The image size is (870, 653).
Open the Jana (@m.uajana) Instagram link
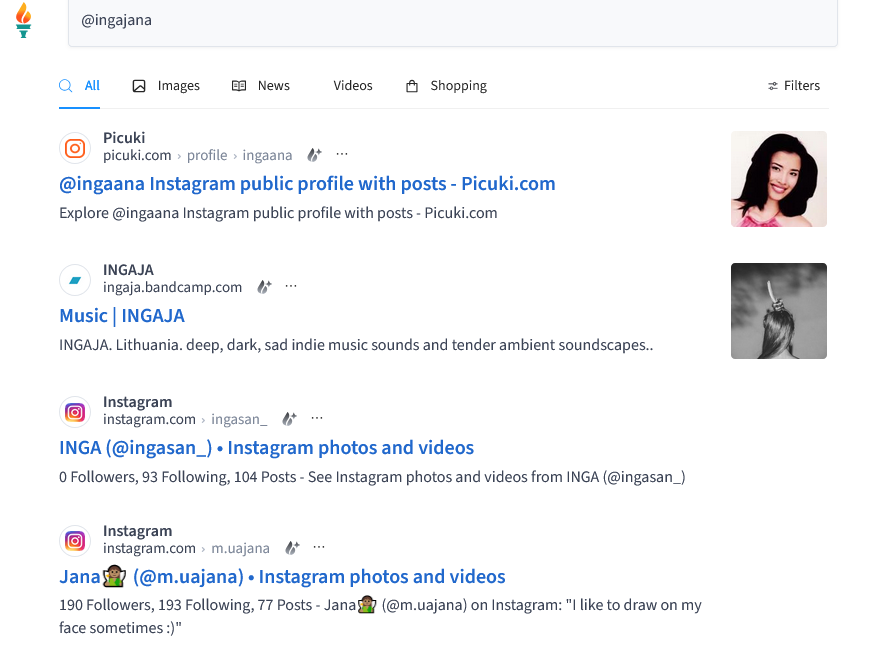[x=282, y=577]
